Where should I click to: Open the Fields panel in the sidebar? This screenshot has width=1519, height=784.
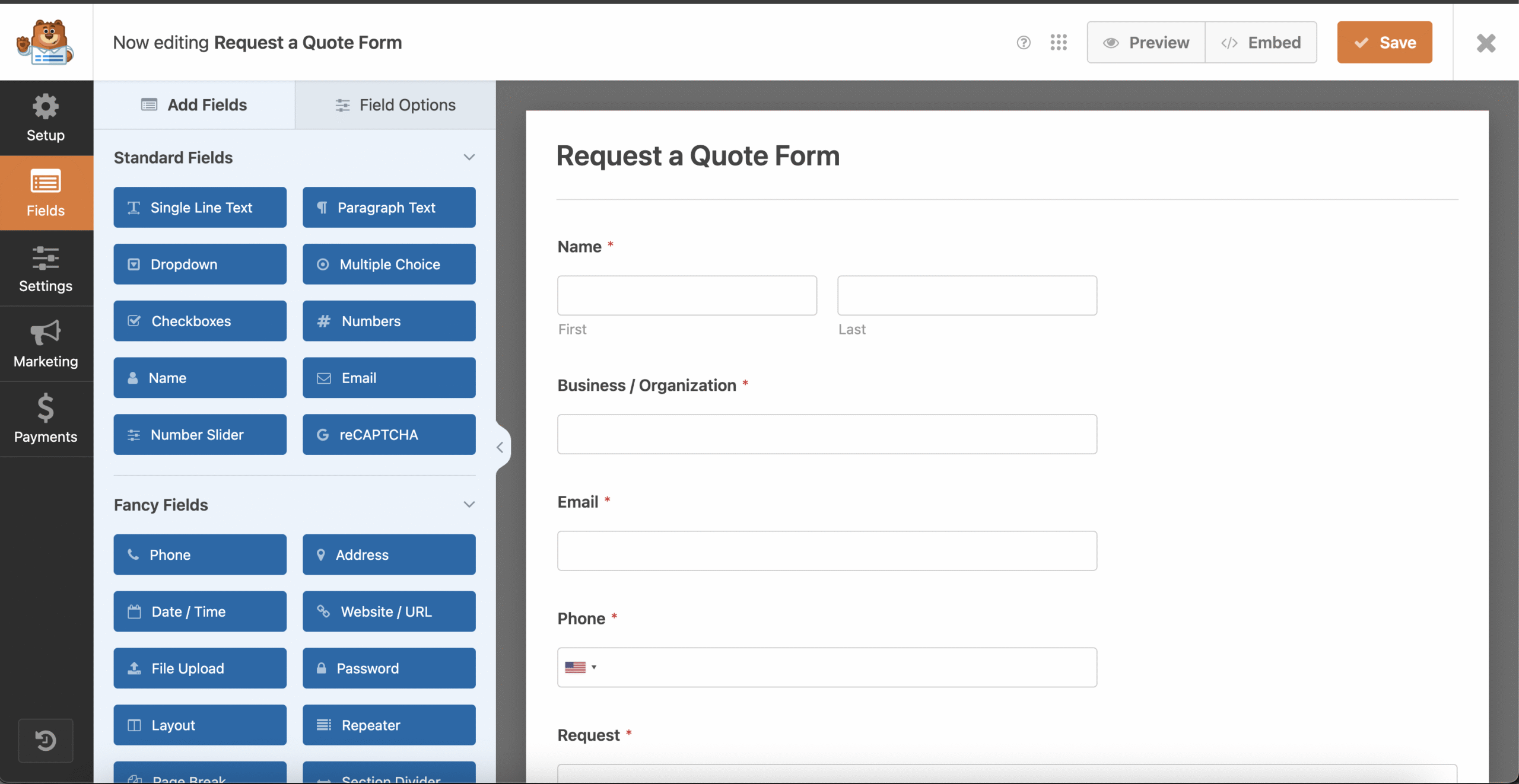(x=46, y=193)
